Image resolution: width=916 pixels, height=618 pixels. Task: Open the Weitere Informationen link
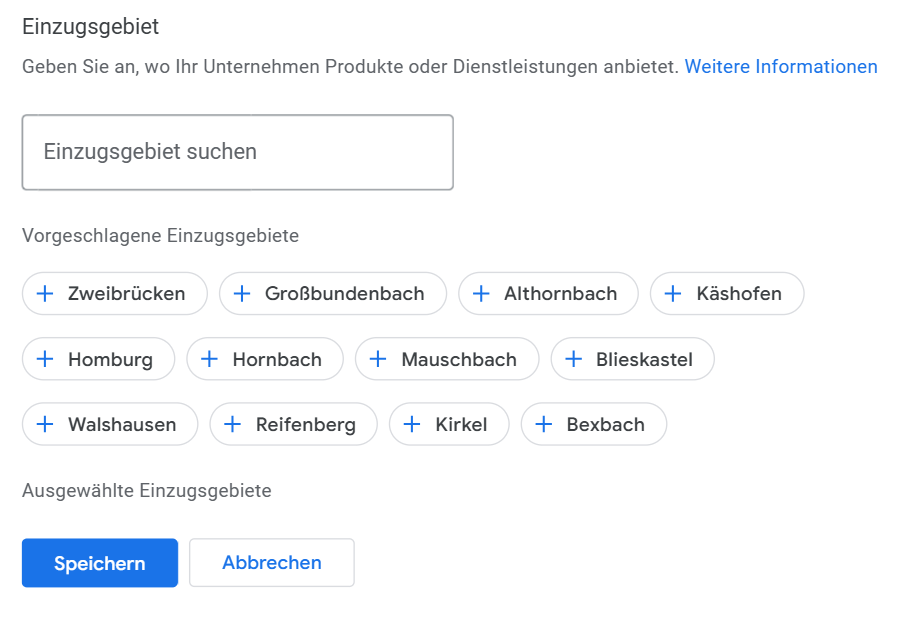click(781, 67)
